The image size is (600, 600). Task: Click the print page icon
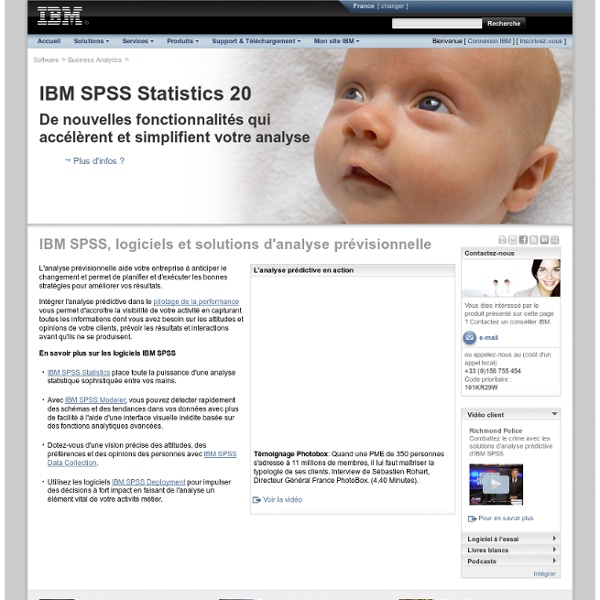(502, 240)
